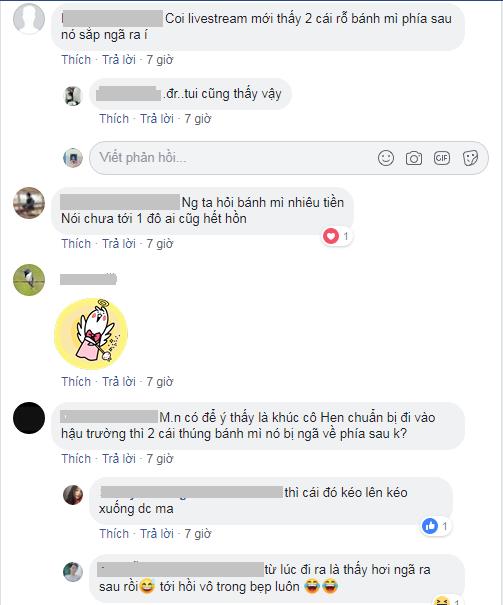Click the heart reaction on bánh mì comment
Image resolution: width=503 pixels, height=605 pixels.
pyautogui.click(x=331, y=236)
